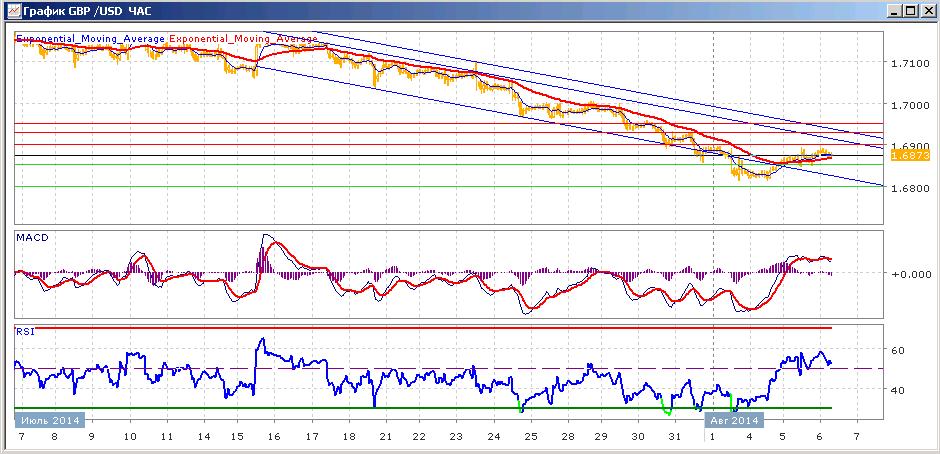Select the red Exponential_Moving_Average legend label
Screen dimensions: 940x454
coord(243,39)
